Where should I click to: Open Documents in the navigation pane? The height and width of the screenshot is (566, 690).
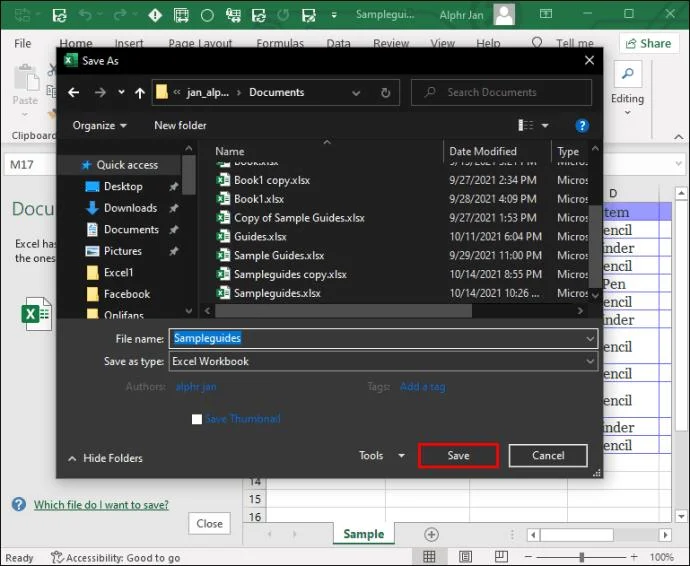131,229
